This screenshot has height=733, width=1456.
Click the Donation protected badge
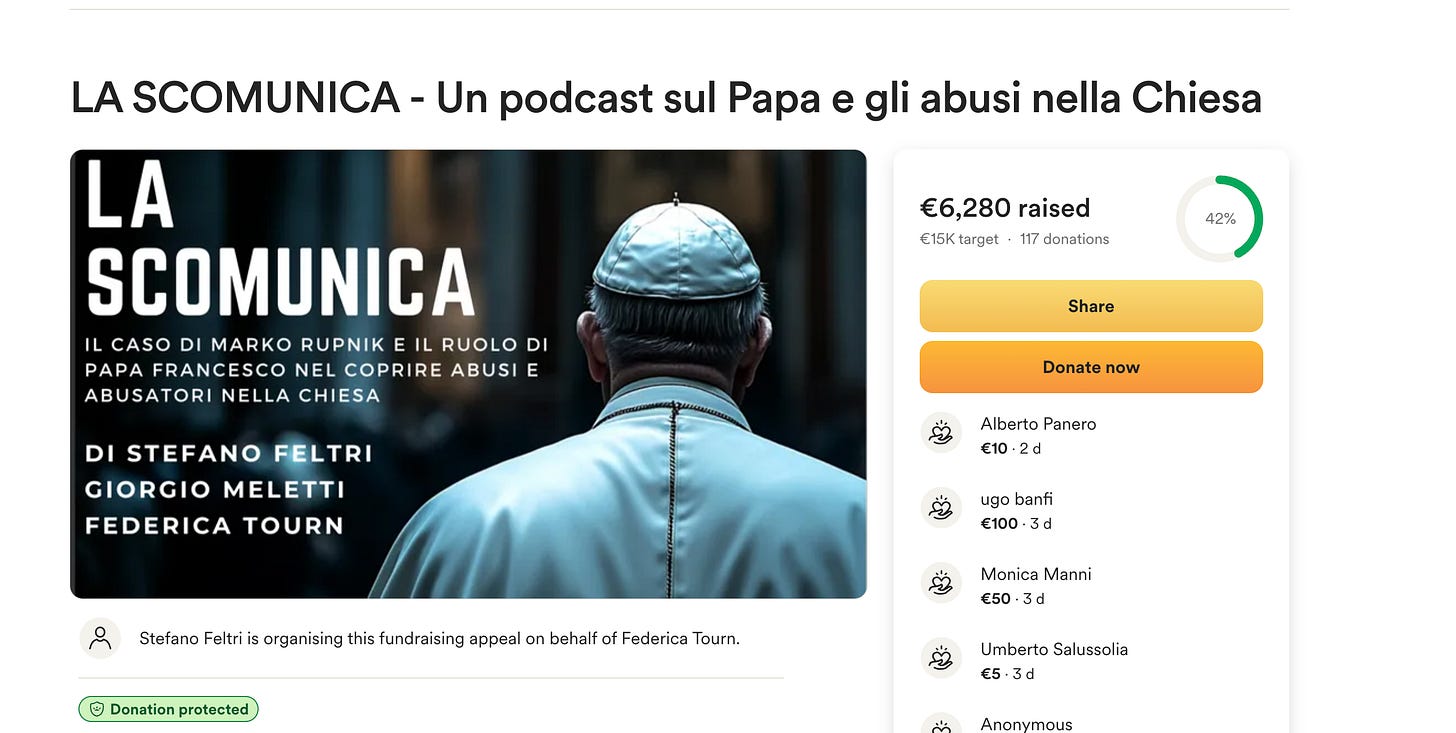(169, 709)
